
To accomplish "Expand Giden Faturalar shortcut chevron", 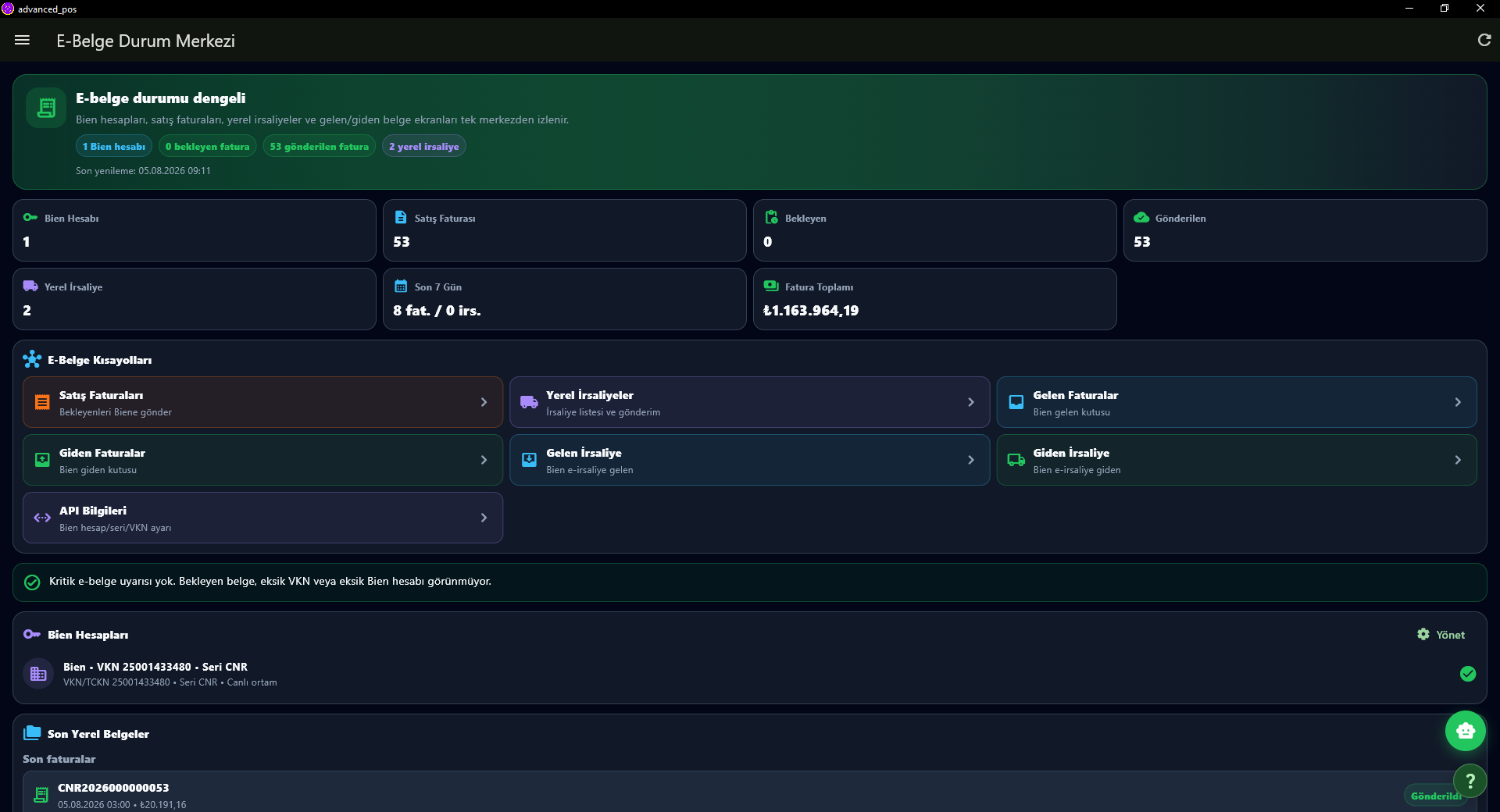I will 484,460.
